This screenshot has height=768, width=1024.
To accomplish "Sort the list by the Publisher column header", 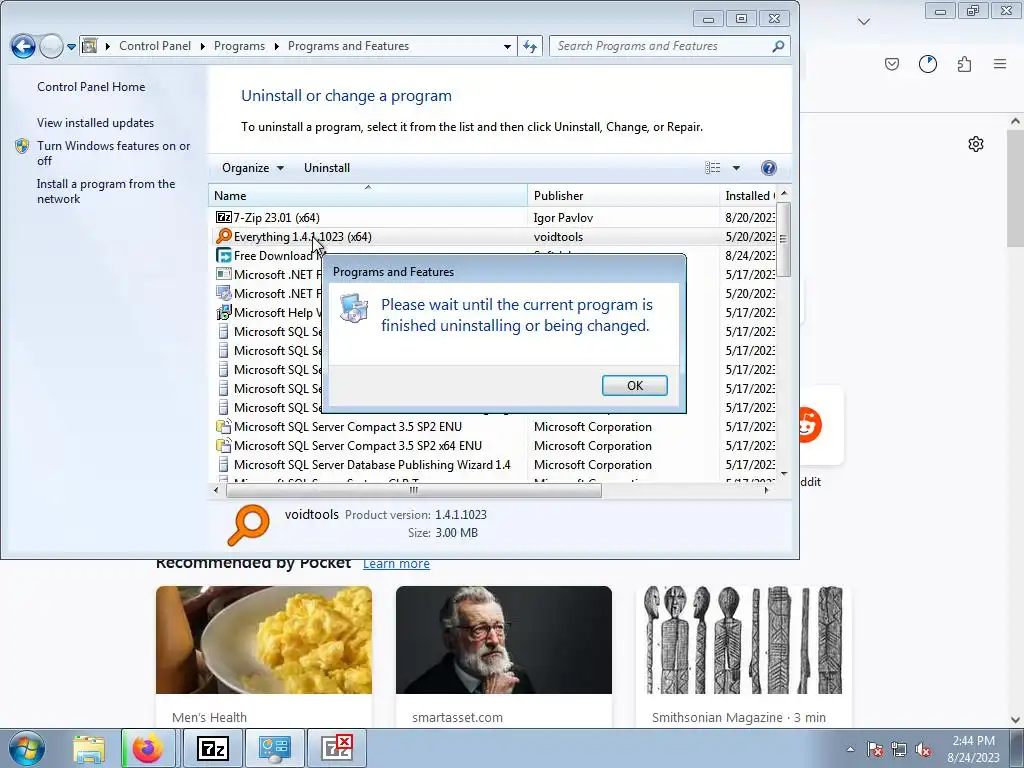I will (x=623, y=195).
